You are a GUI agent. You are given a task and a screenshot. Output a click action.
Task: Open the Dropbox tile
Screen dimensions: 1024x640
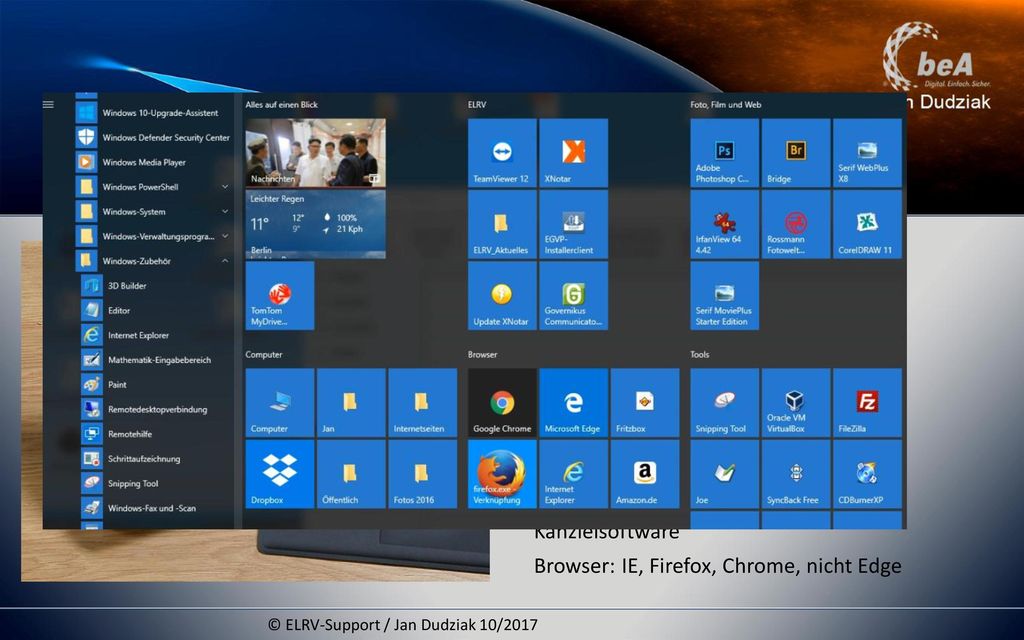coord(280,473)
